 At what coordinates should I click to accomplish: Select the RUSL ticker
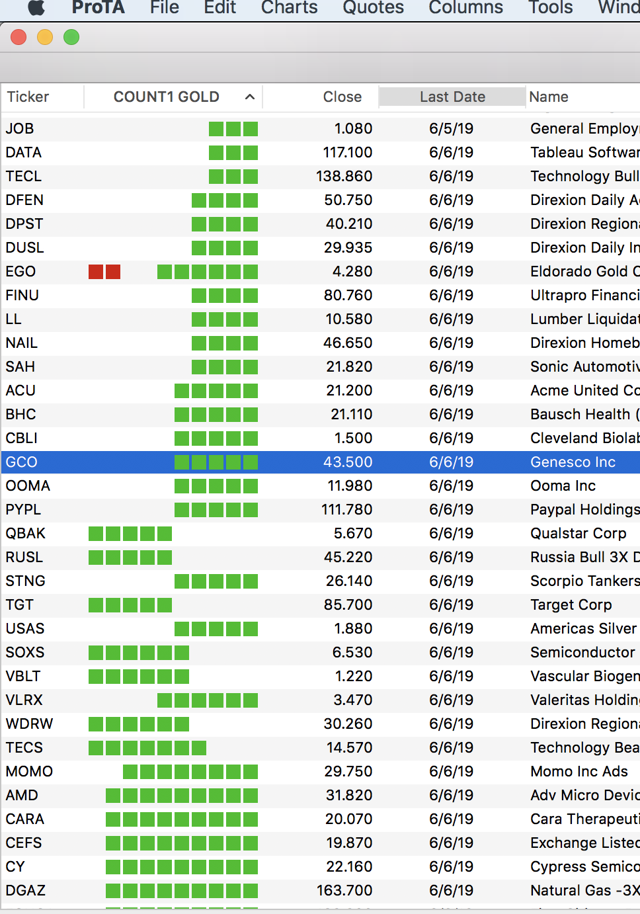pos(24,557)
